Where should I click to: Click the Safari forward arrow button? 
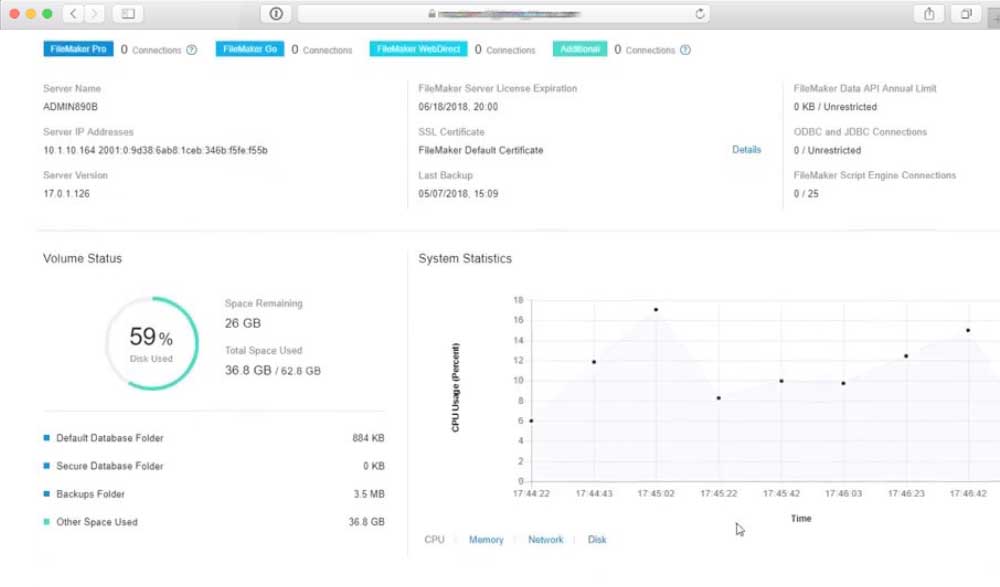(x=94, y=13)
